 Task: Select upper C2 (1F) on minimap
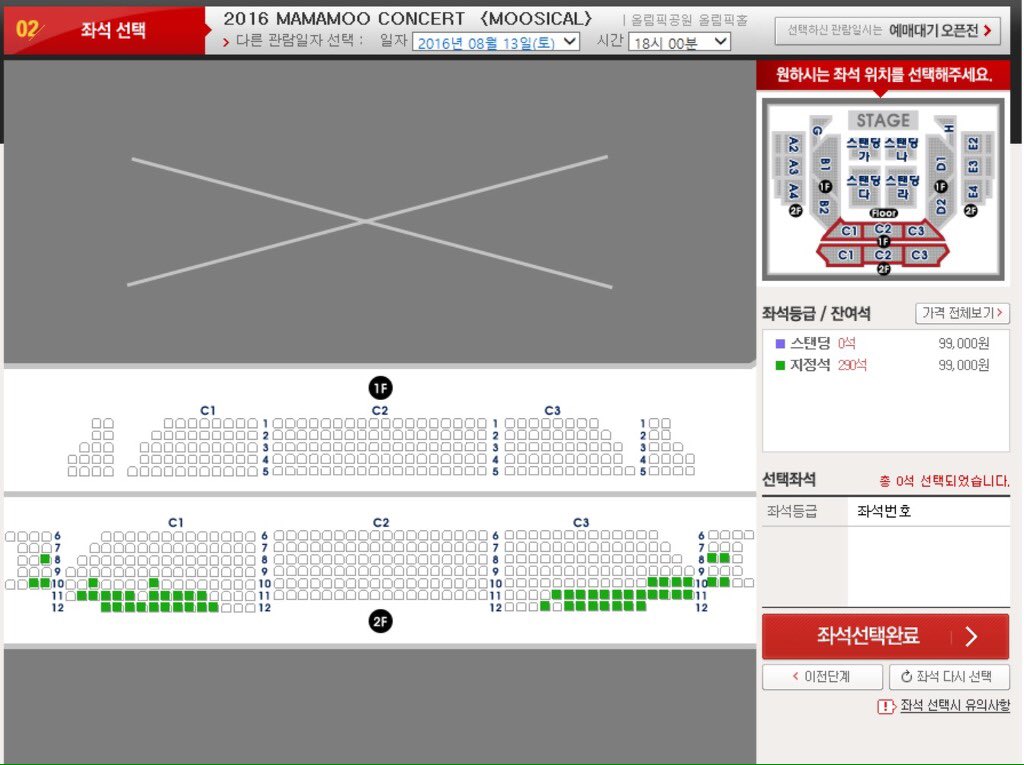(883, 229)
